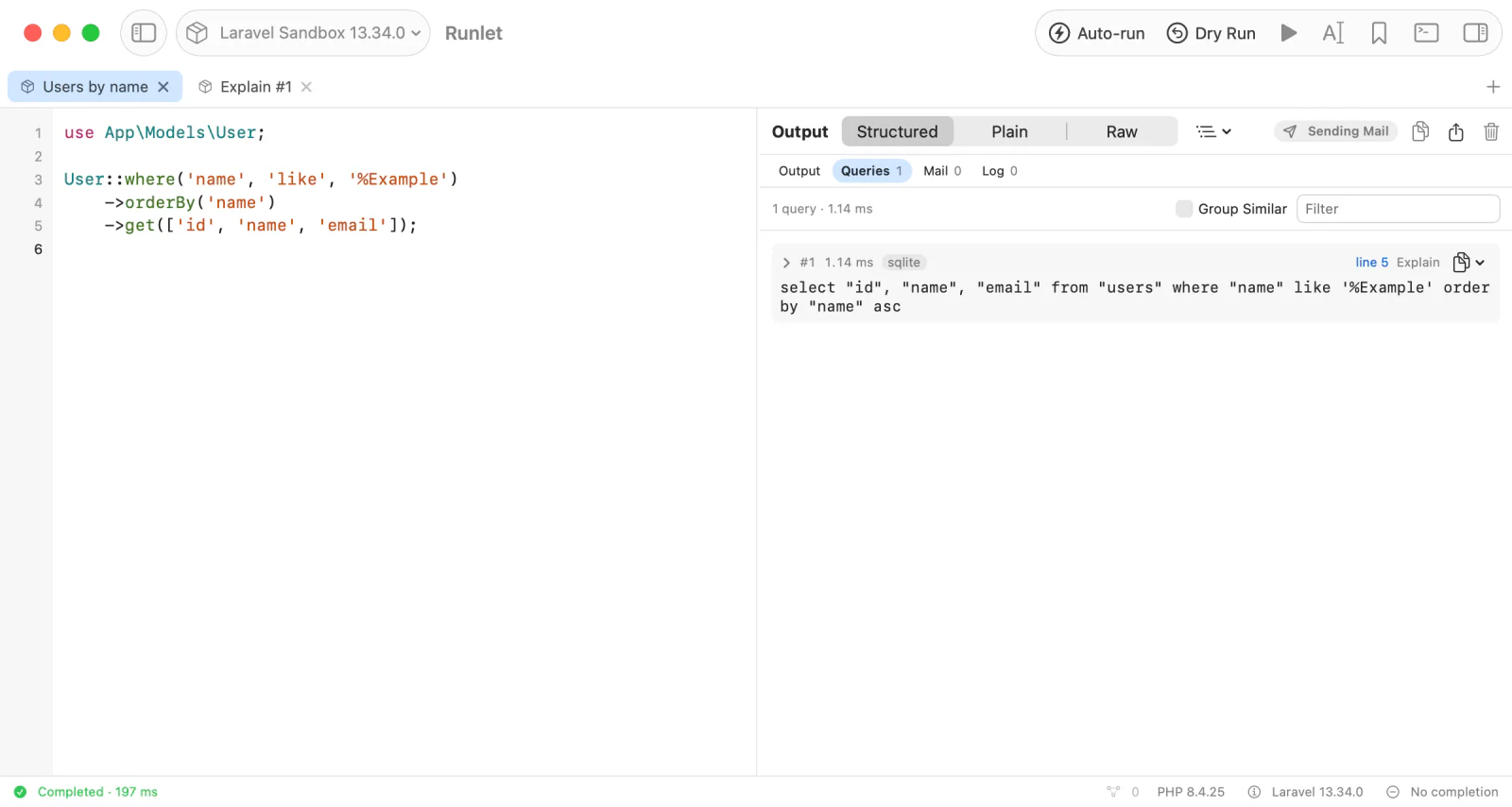Image resolution: width=1512 pixels, height=807 pixels.
Task: Switch output view to Structured
Action: tap(897, 131)
